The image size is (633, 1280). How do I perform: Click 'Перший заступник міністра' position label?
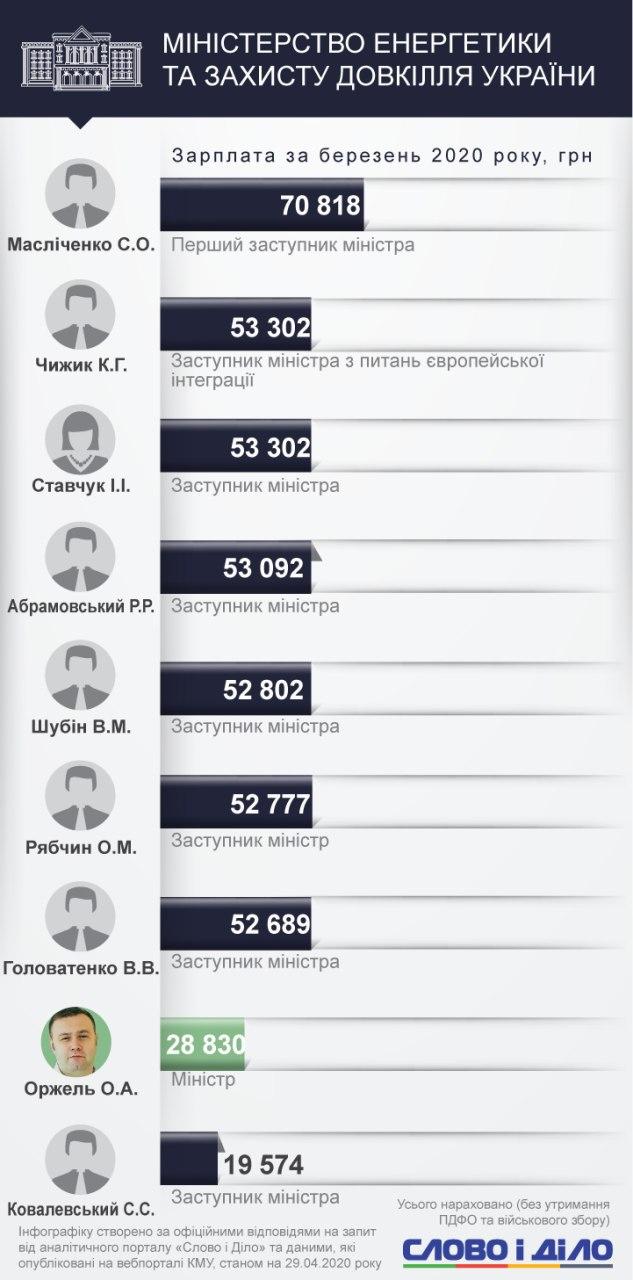tap(292, 245)
